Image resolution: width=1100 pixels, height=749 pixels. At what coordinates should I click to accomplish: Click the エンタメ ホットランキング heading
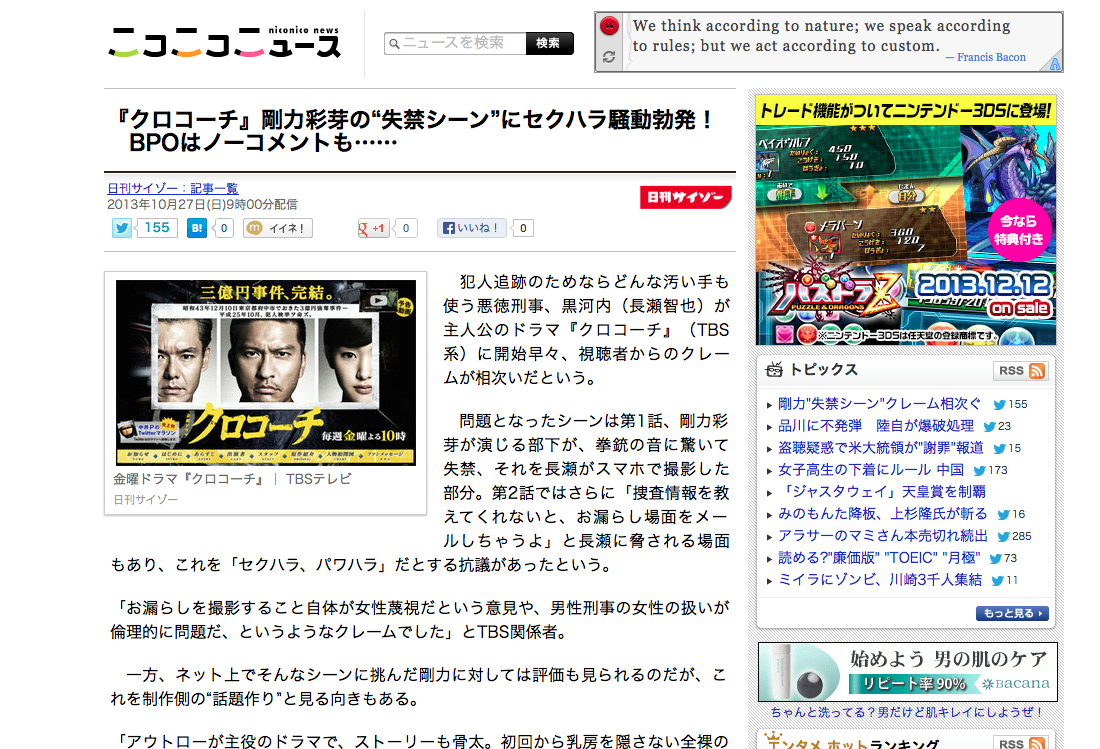click(x=852, y=743)
